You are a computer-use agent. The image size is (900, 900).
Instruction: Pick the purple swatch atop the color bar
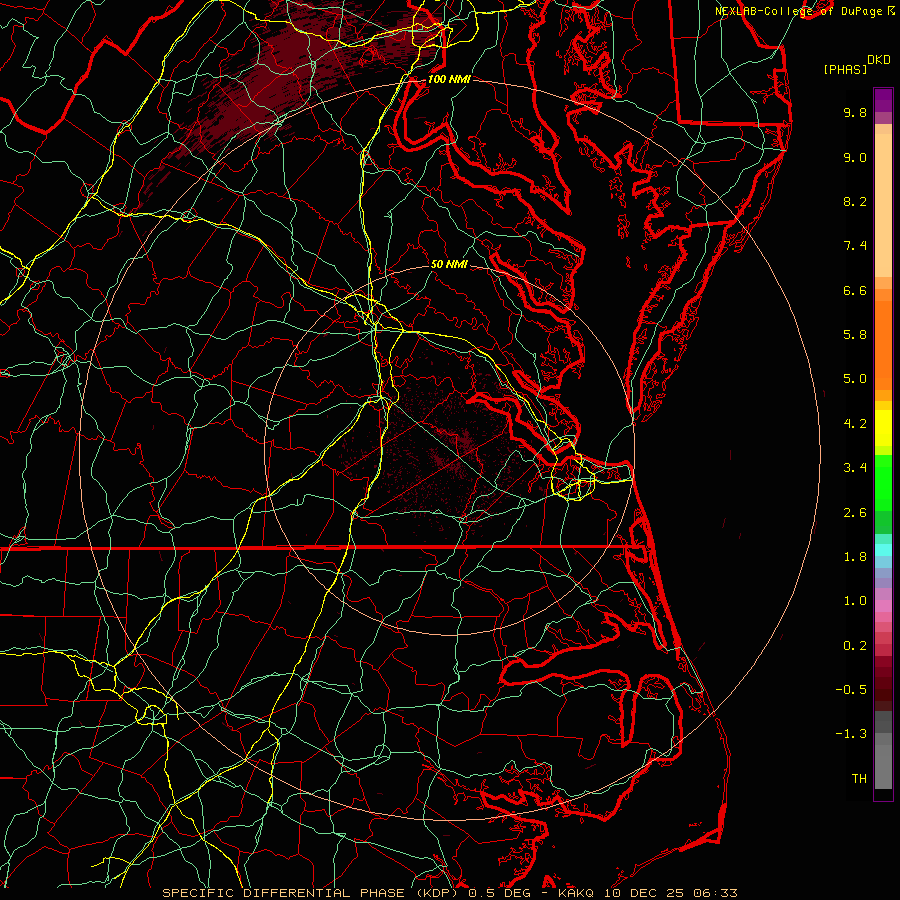coord(883,100)
